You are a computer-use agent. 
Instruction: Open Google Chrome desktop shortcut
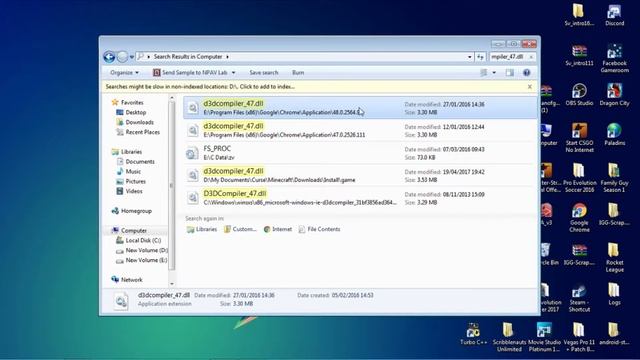pos(579,218)
